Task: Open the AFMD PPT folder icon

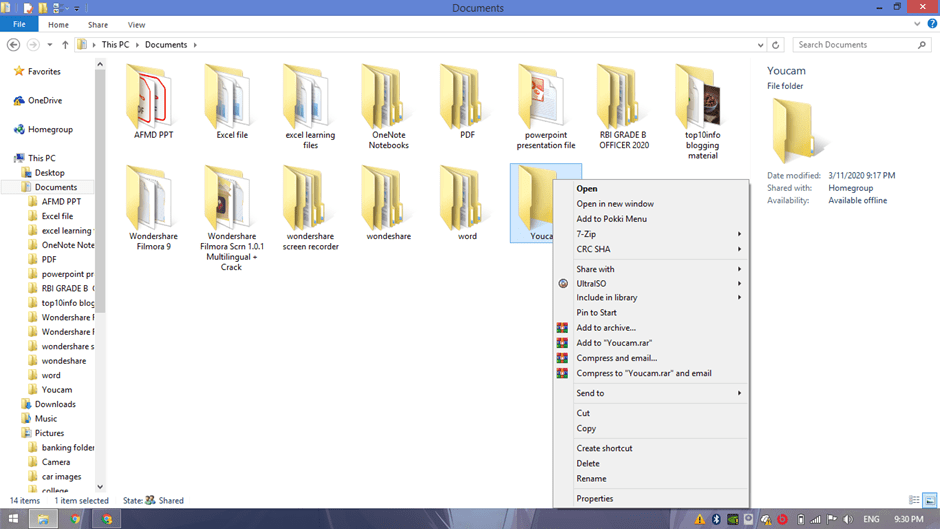Action: [x=153, y=97]
